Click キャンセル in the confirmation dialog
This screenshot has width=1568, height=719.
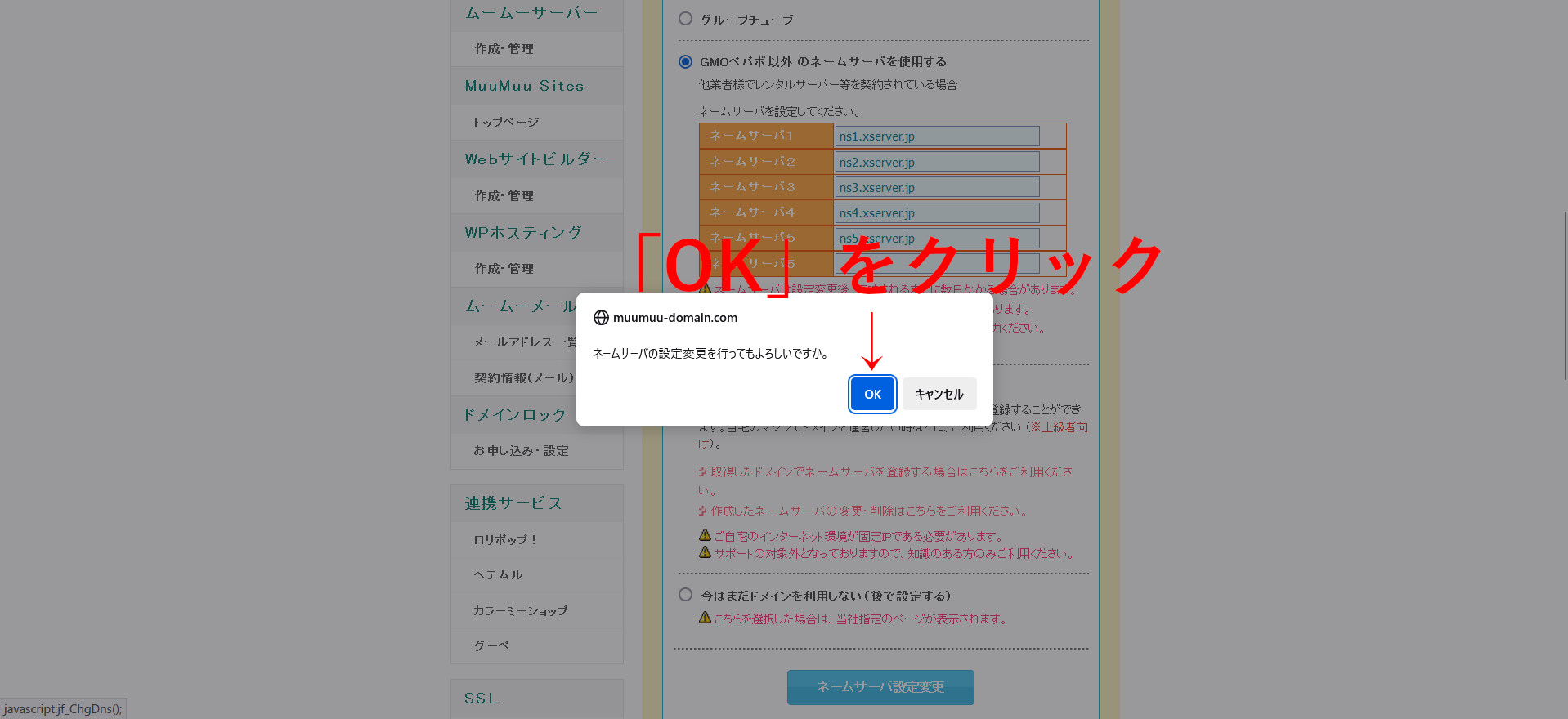[x=939, y=394]
